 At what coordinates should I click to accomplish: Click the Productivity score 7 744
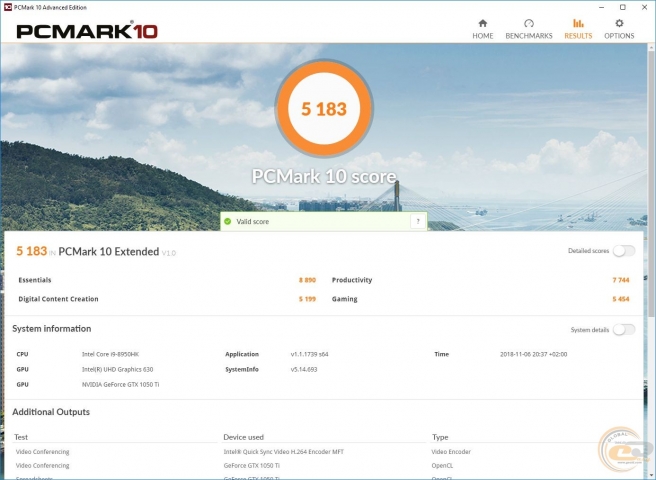621,280
